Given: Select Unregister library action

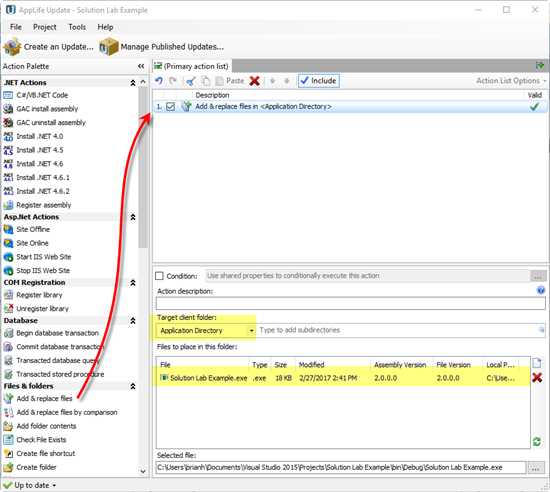Looking at the screenshot, I should pos(36,309).
